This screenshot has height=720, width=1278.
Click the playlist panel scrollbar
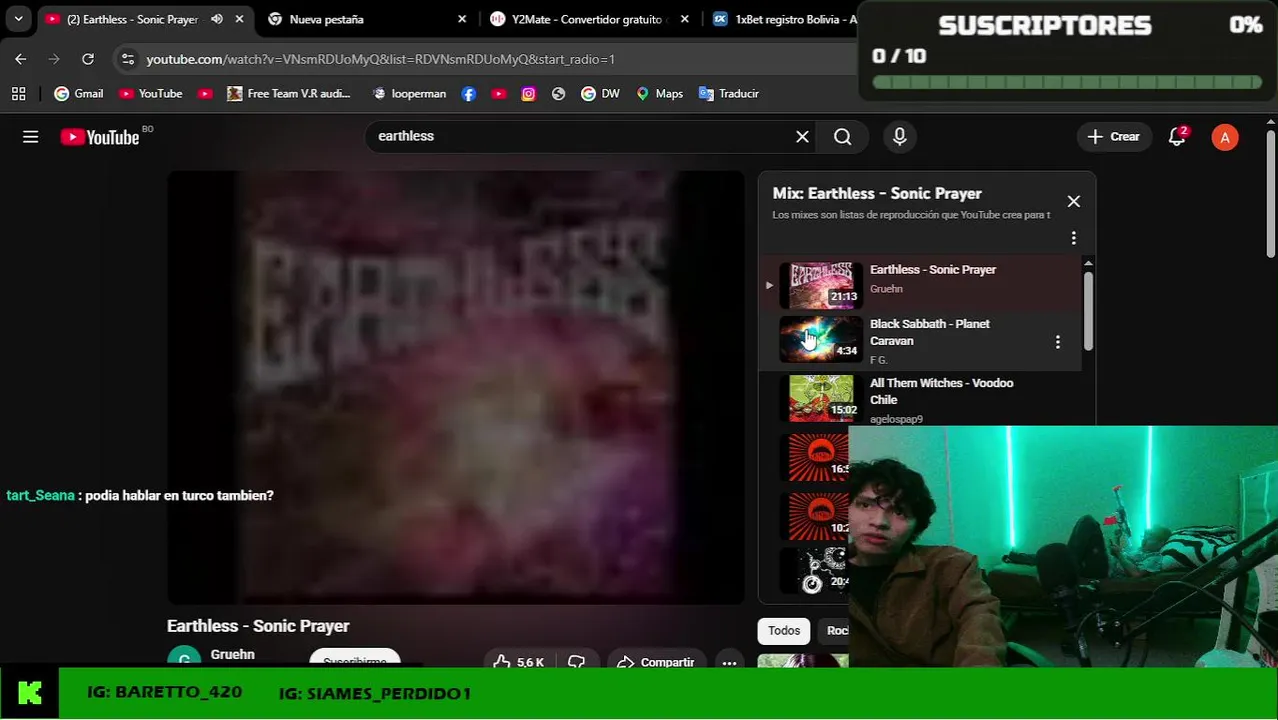pyautogui.click(x=1088, y=310)
